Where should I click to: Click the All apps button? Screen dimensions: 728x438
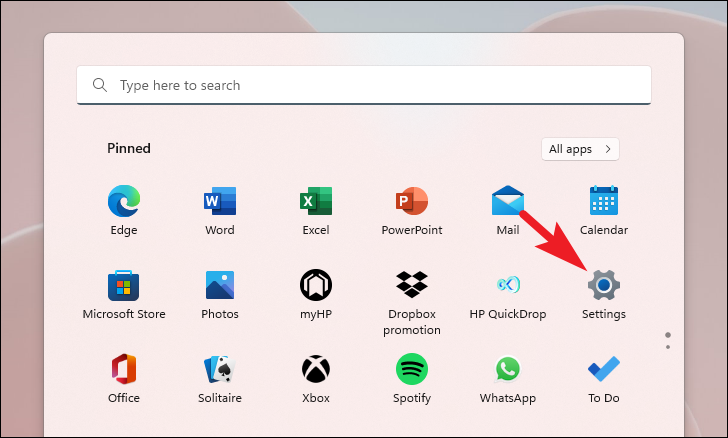580,149
